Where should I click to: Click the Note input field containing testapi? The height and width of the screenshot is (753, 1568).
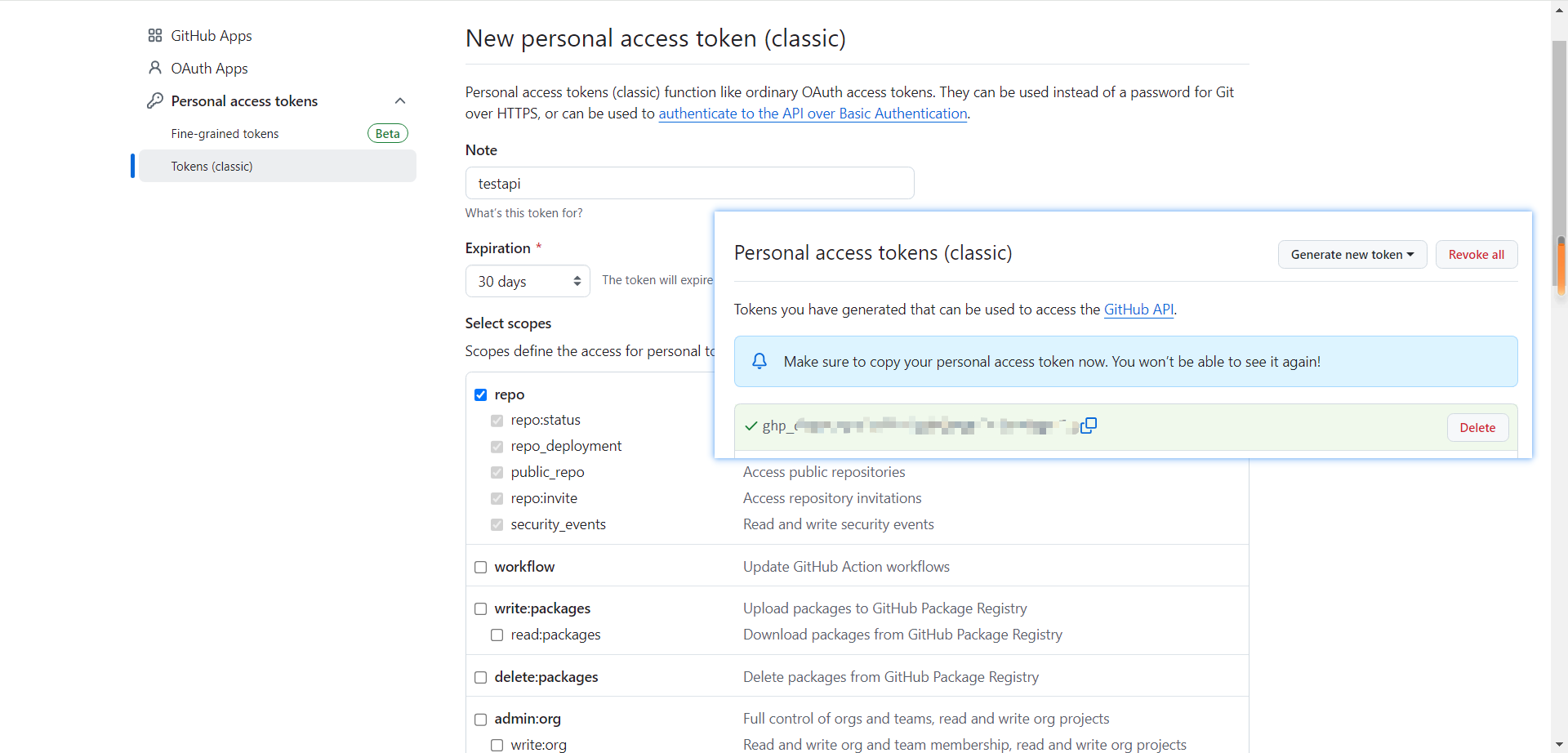pyautogui.click(x=690, y=183)
